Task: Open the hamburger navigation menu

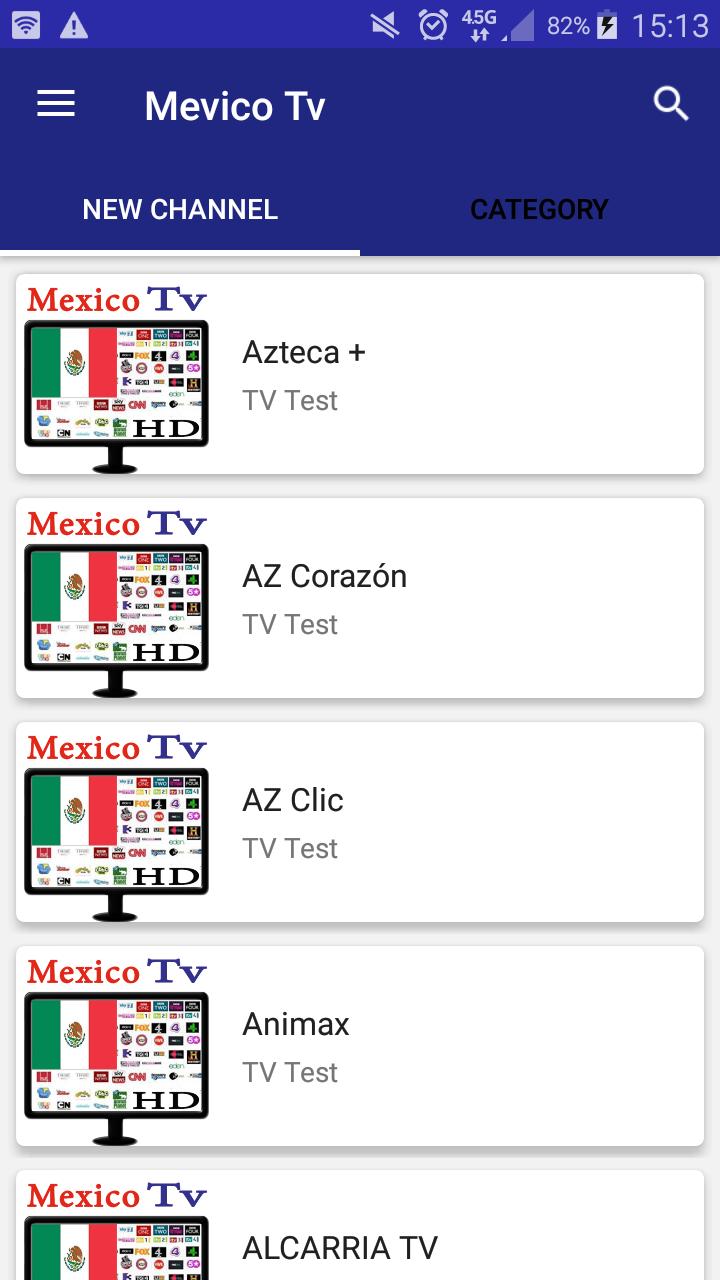Action: point(56,104)
